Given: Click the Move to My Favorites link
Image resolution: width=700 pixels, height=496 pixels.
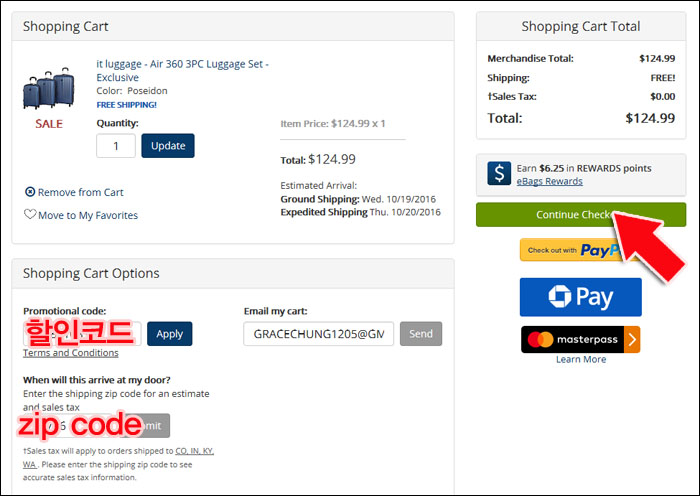Looking at the screenshot, I should pos(88,215).
